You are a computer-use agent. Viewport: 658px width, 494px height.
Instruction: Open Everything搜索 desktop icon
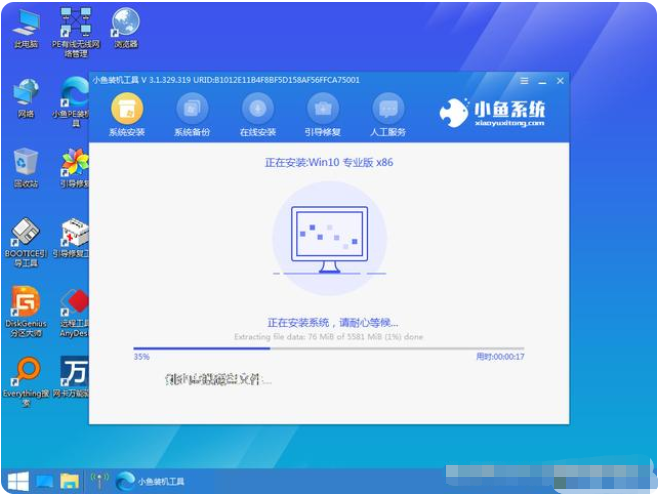[x=26, y=382]
